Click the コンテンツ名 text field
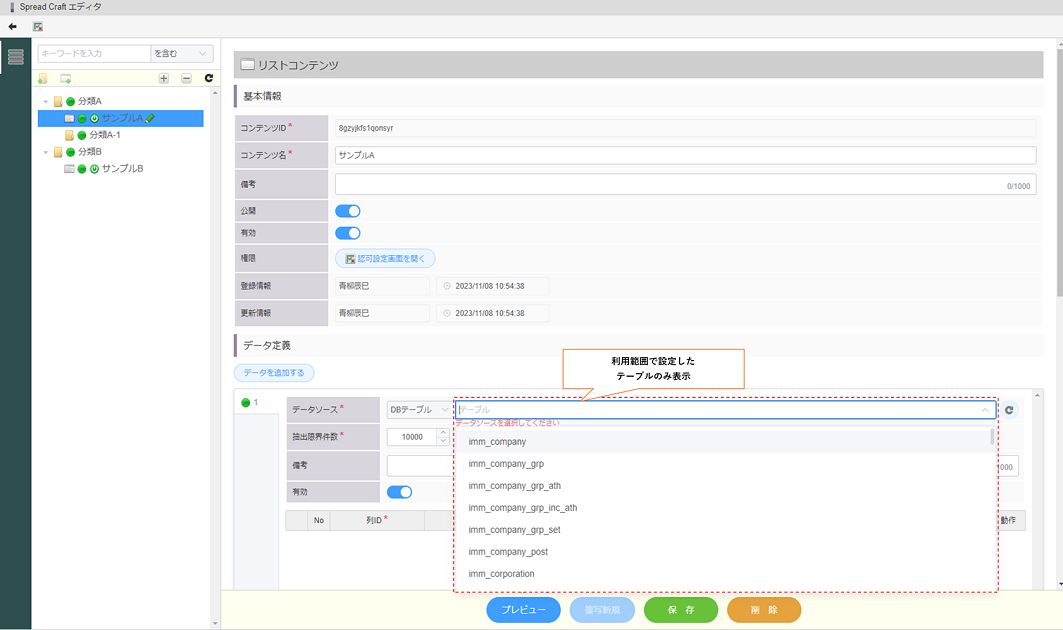Viewport: 1063px width, 630px height. pos(685,155)
